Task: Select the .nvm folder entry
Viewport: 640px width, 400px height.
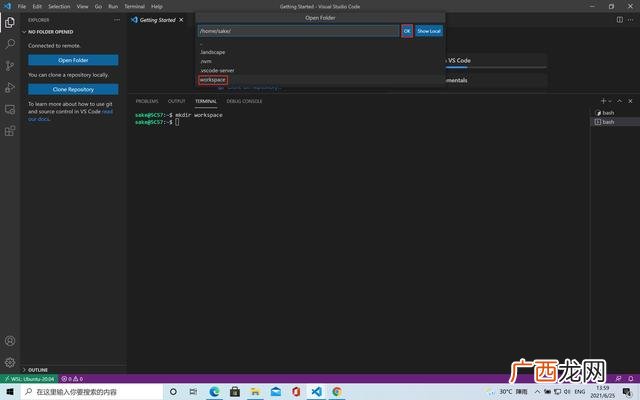Action: point(320,61)
